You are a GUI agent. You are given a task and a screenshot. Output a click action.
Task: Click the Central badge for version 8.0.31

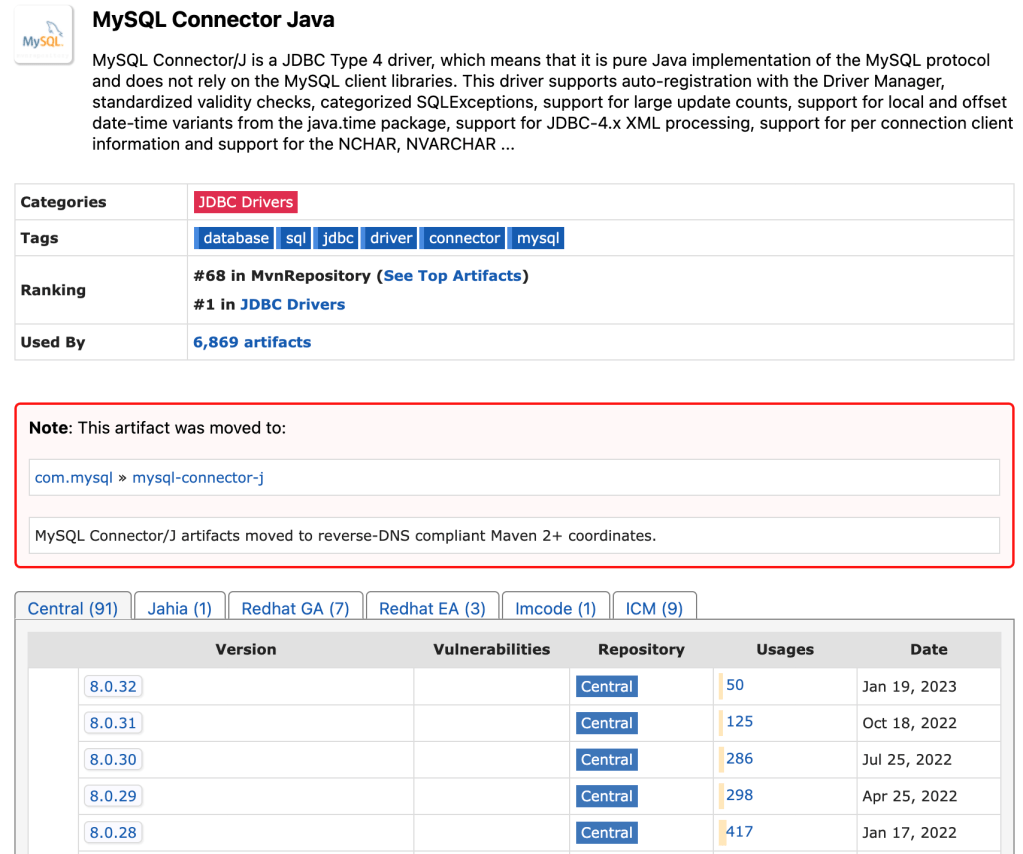coord(607,723)
